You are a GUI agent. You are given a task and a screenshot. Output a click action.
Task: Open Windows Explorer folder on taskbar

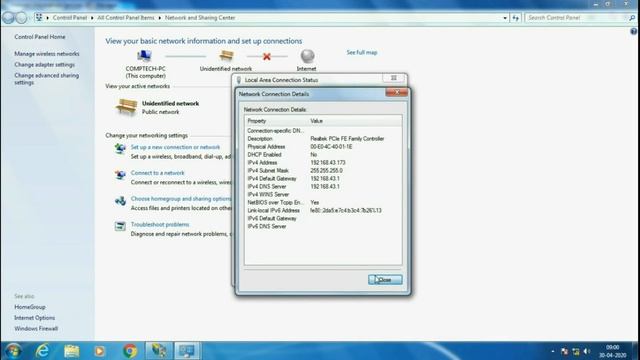(71, 351)
